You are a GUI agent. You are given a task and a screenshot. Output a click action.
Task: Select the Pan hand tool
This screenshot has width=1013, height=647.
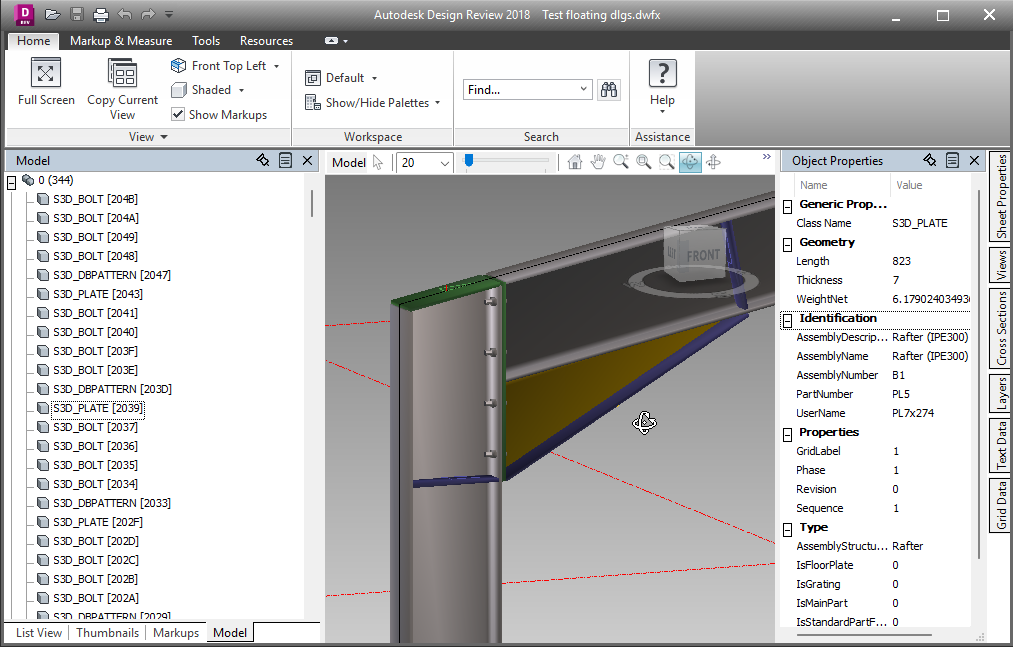(598, 162)
